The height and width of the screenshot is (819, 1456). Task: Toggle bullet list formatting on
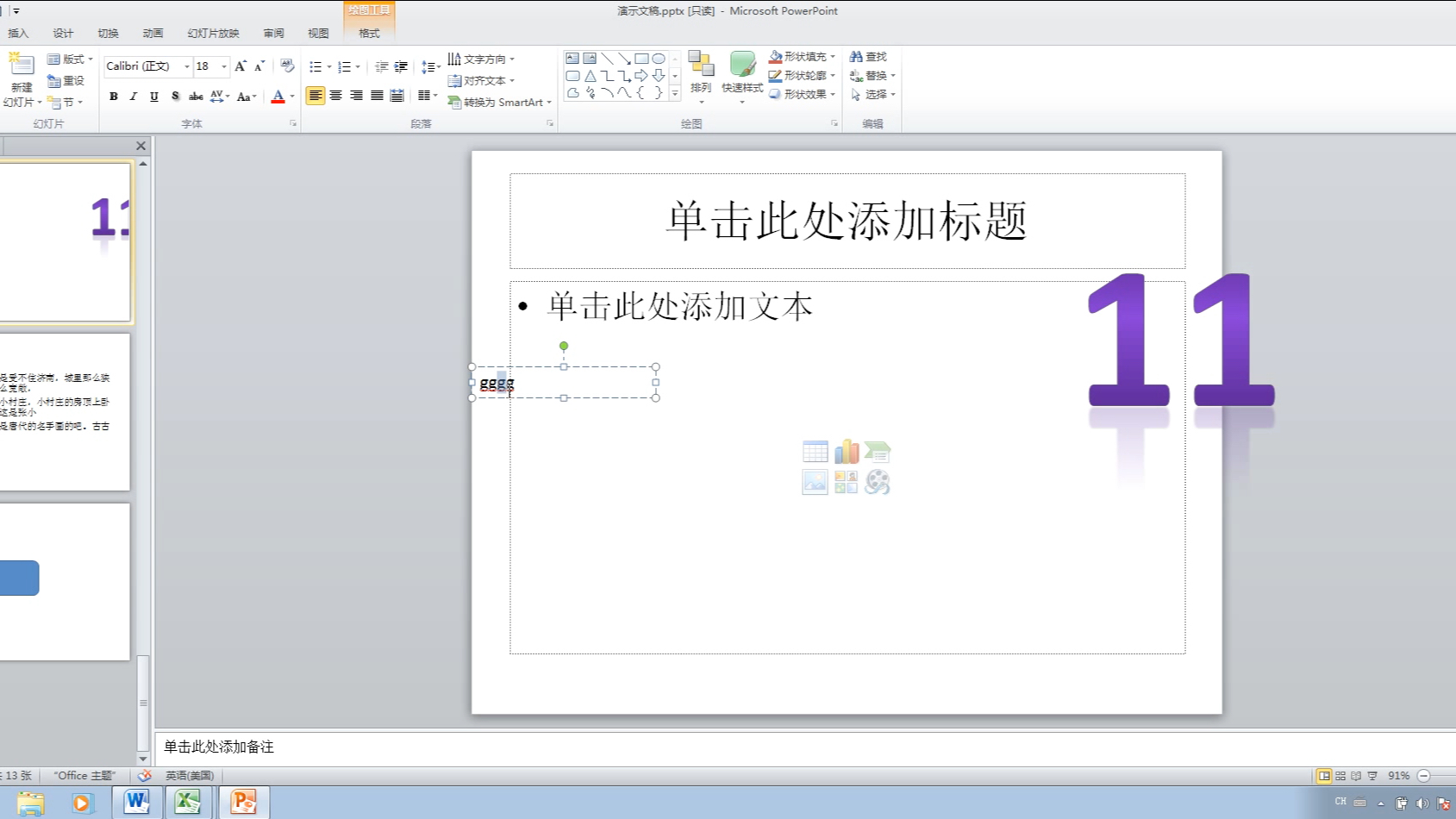(316, 66)
